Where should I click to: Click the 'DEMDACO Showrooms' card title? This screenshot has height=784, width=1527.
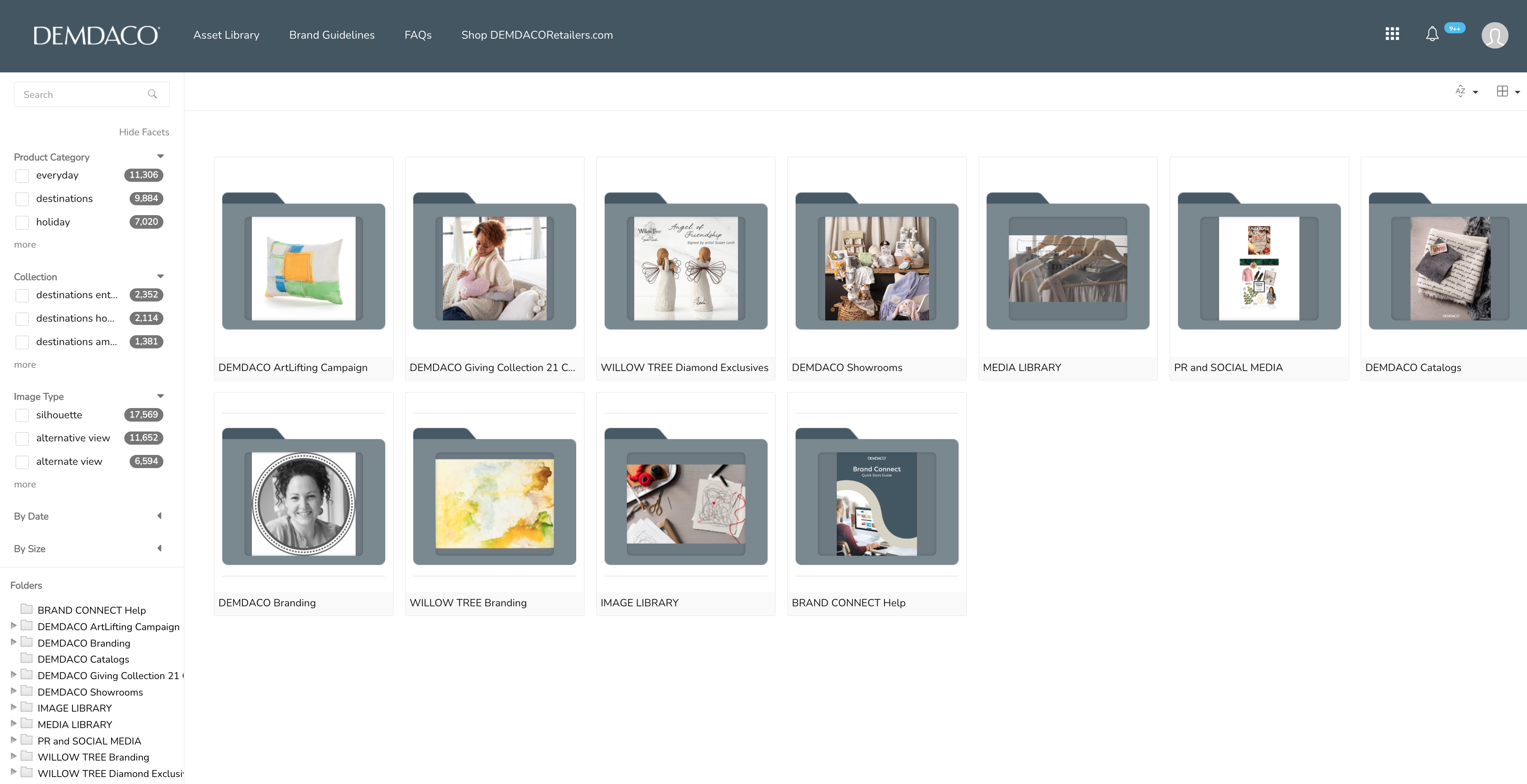tap(847, 367)
